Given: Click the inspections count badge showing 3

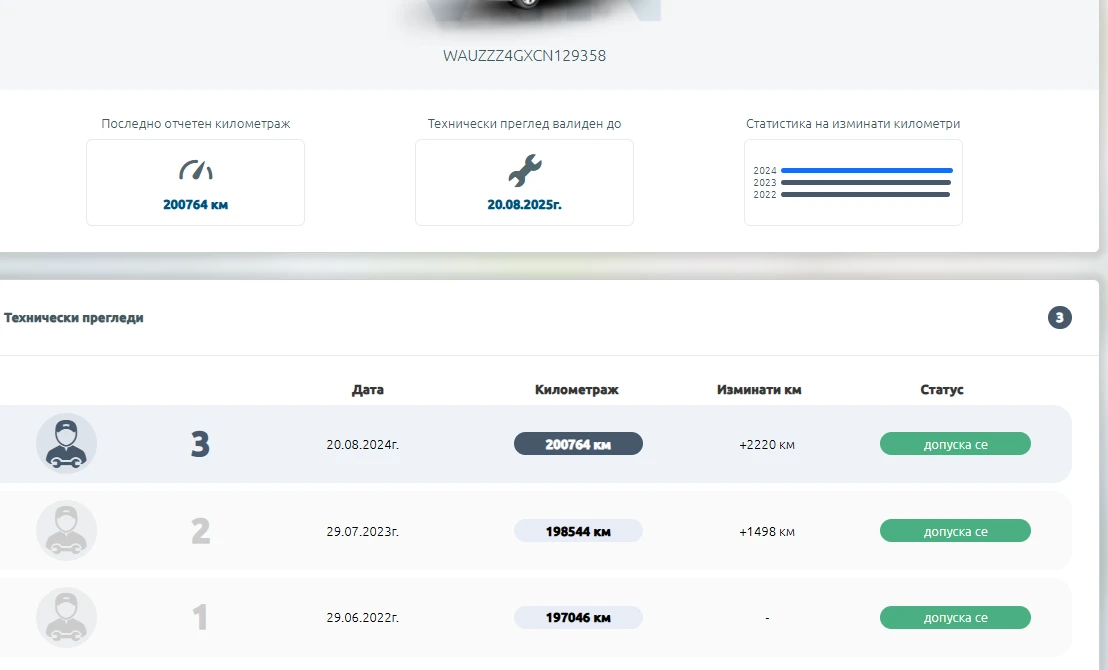Looking at the screenshot, I should (x=1059, y=318).
